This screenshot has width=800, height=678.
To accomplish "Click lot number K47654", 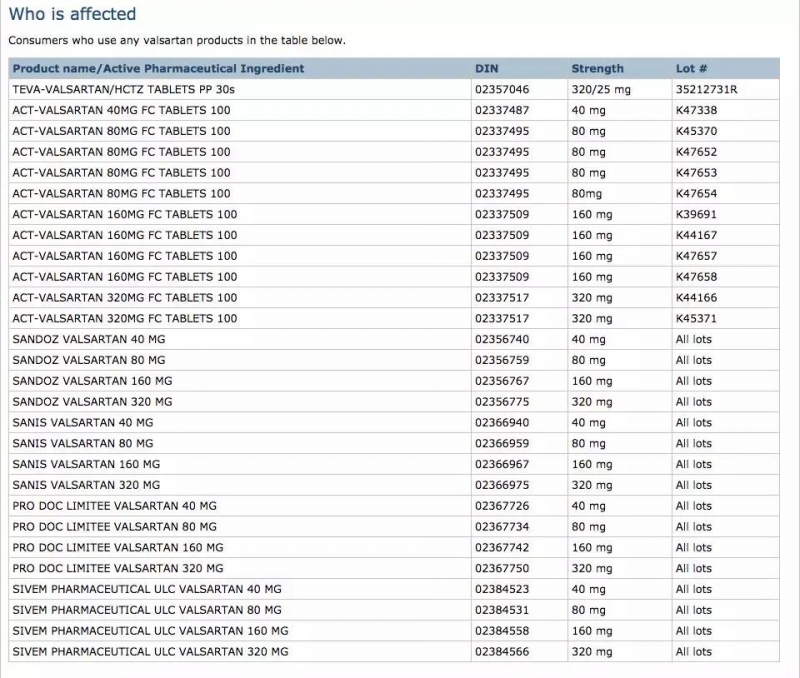I will tap(696, 194).
